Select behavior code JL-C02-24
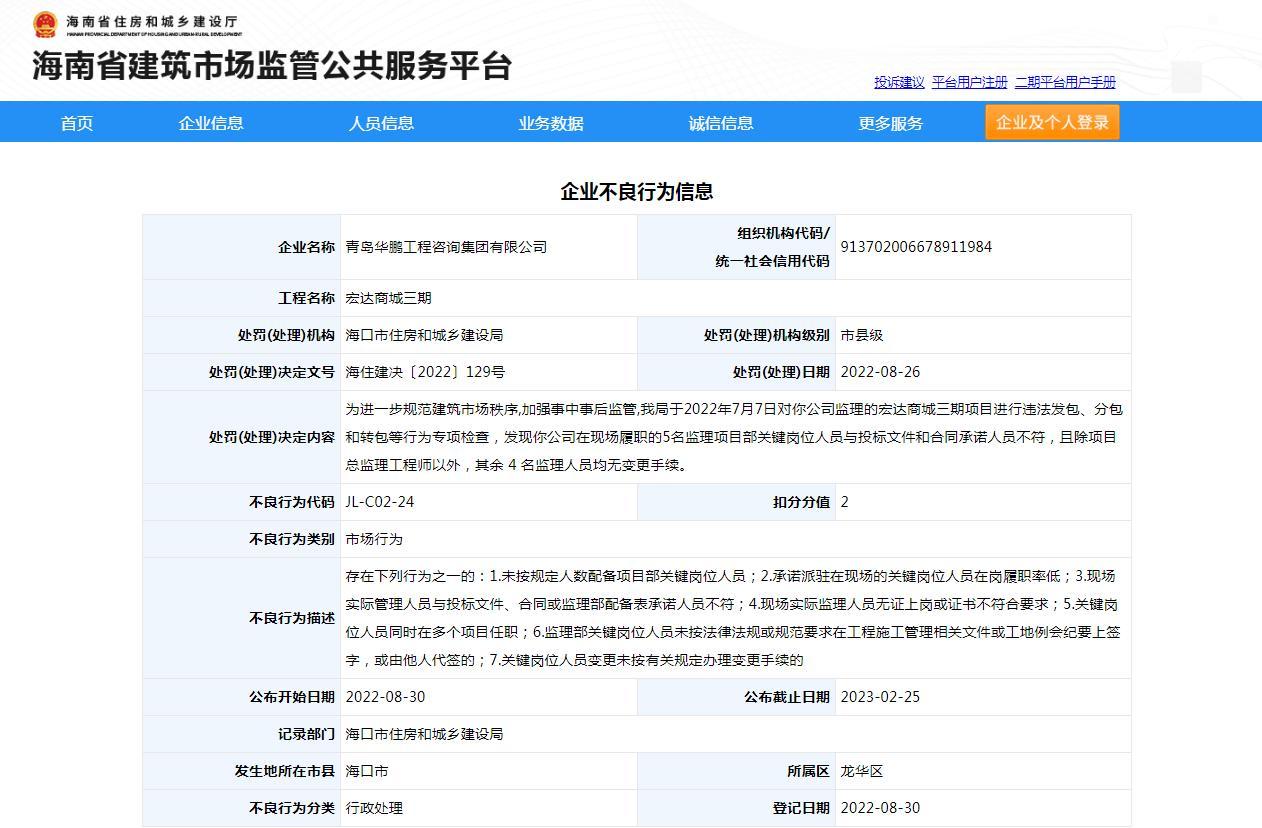The height and width of the screenshot is (828, 1262). click(x=379, y=502)
